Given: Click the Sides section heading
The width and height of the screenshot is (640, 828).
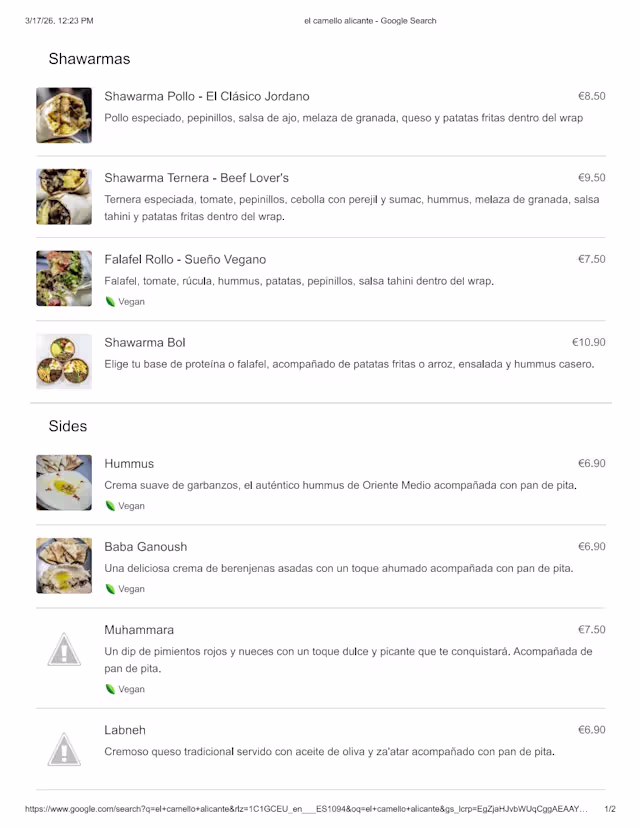Looking at the screenshot, I should tap(68, 426).
